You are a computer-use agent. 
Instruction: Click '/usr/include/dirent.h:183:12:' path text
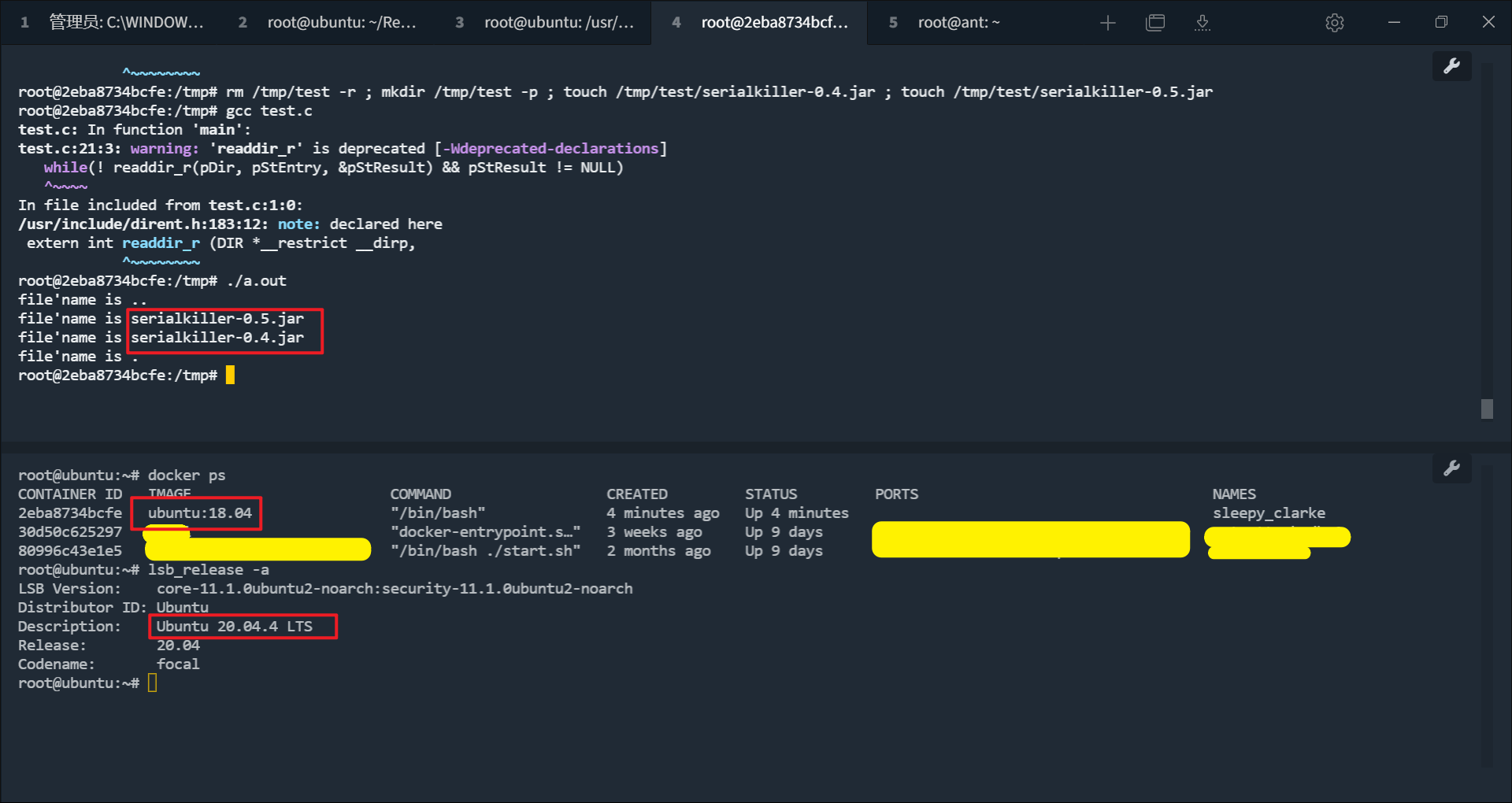143,224
